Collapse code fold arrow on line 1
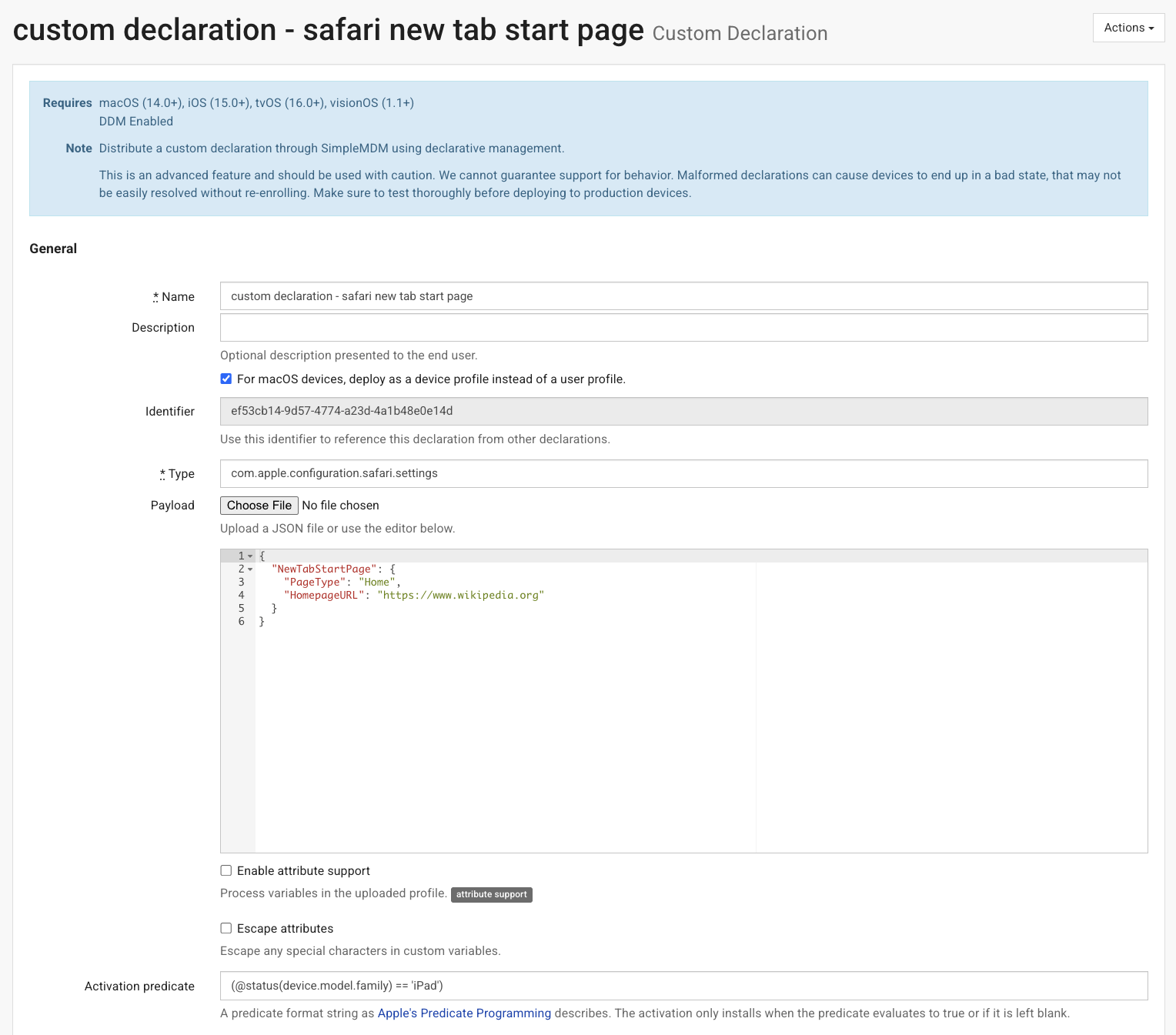This screenshot has height=1035, width=1176. click(250, 556)
